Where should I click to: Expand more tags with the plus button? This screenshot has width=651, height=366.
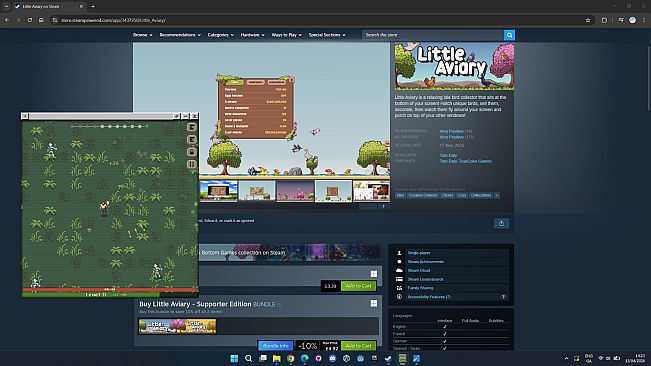497,195
